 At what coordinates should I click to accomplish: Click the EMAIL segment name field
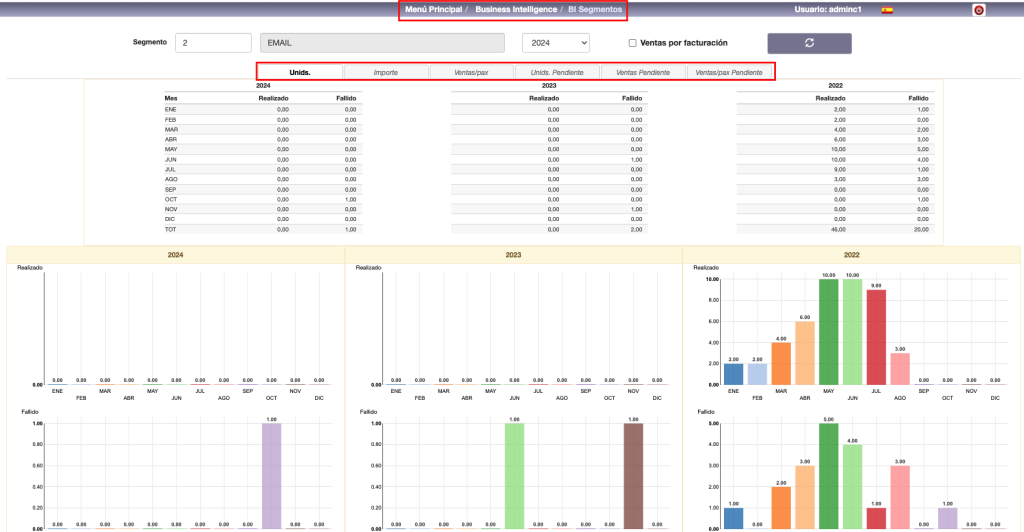pos(382,43)
